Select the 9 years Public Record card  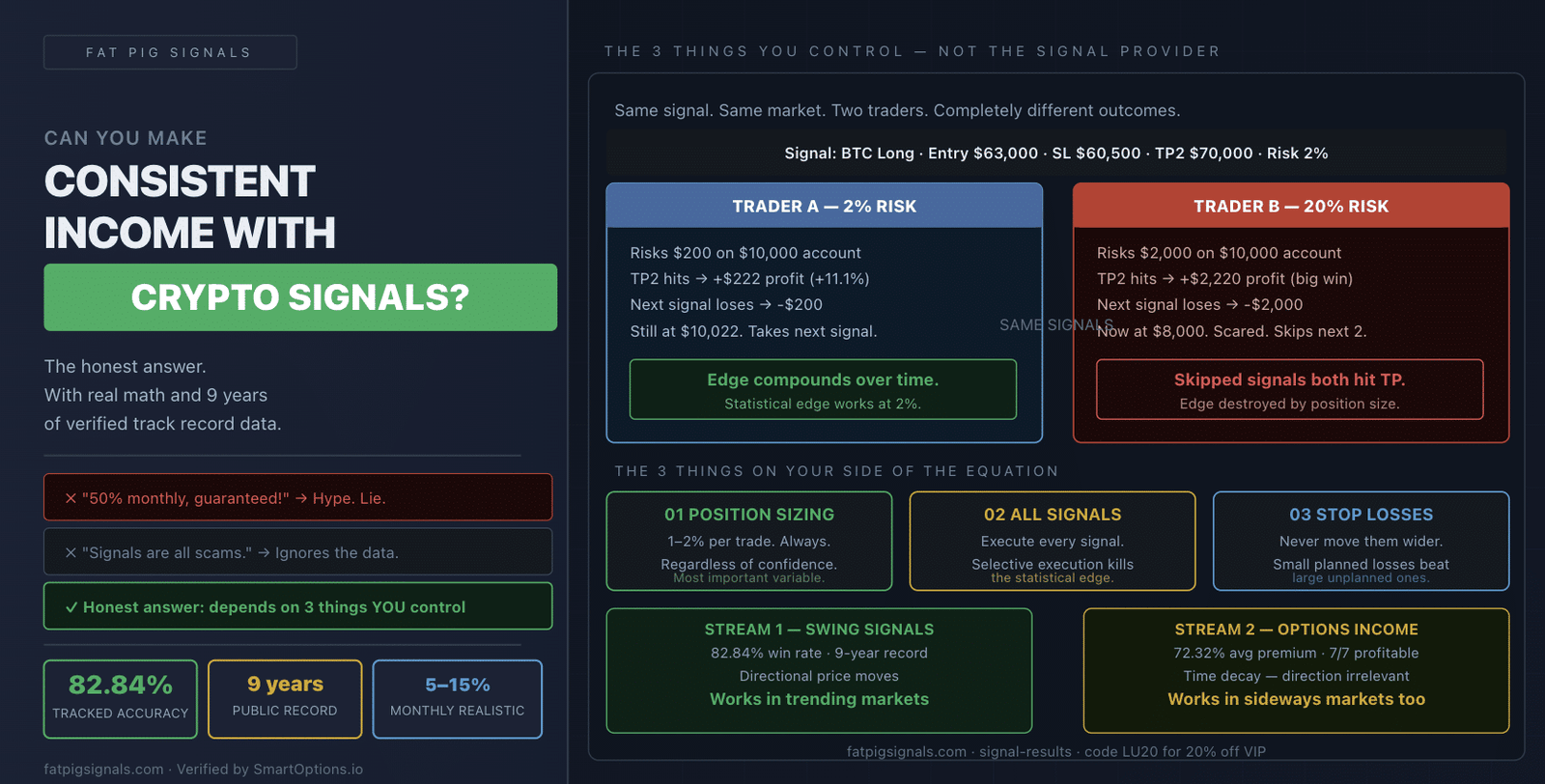click(x=285, y=699)
